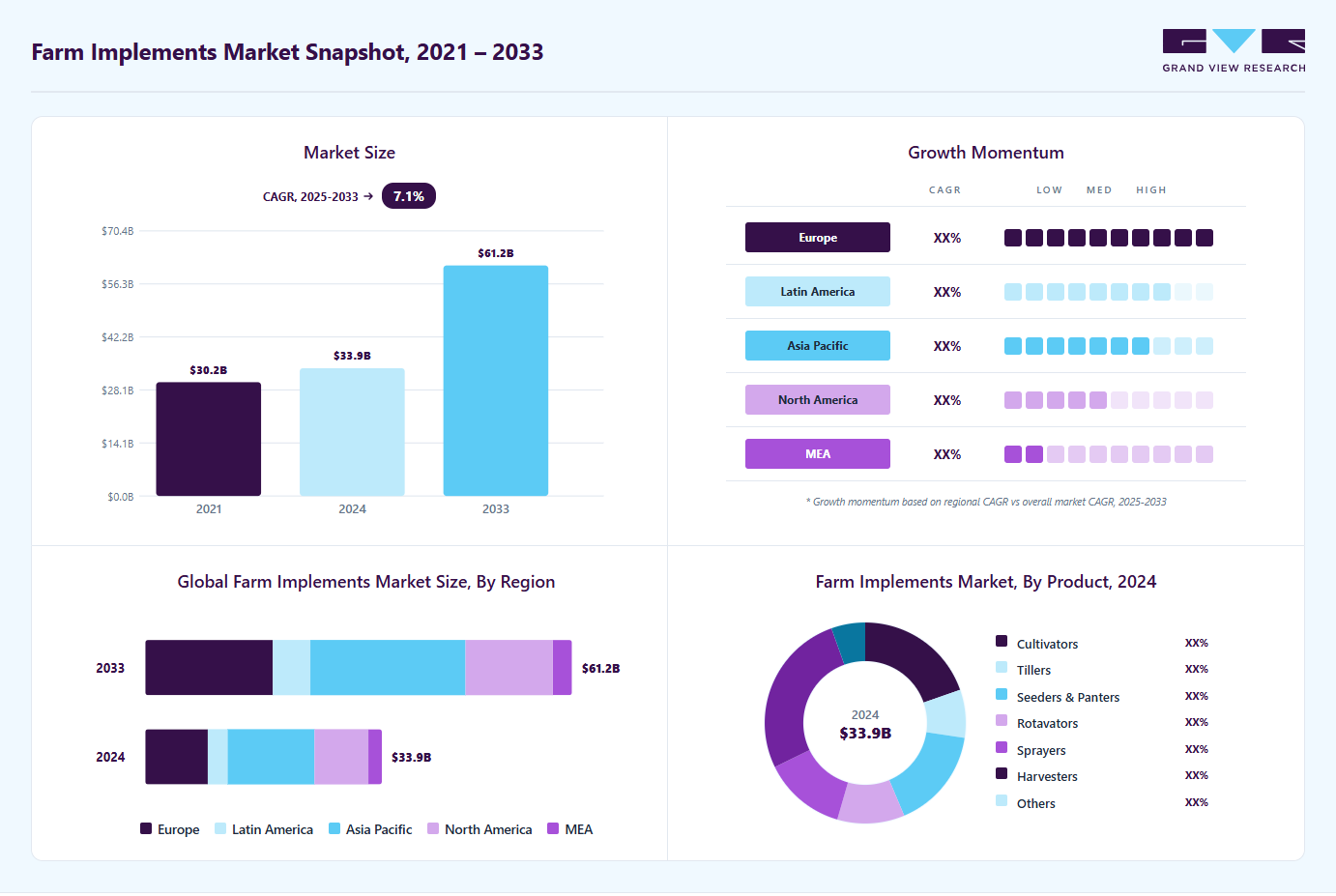Select the growth momentum footnote text
The height and width of the screenshot is (896, 1336).
point(986,502)
